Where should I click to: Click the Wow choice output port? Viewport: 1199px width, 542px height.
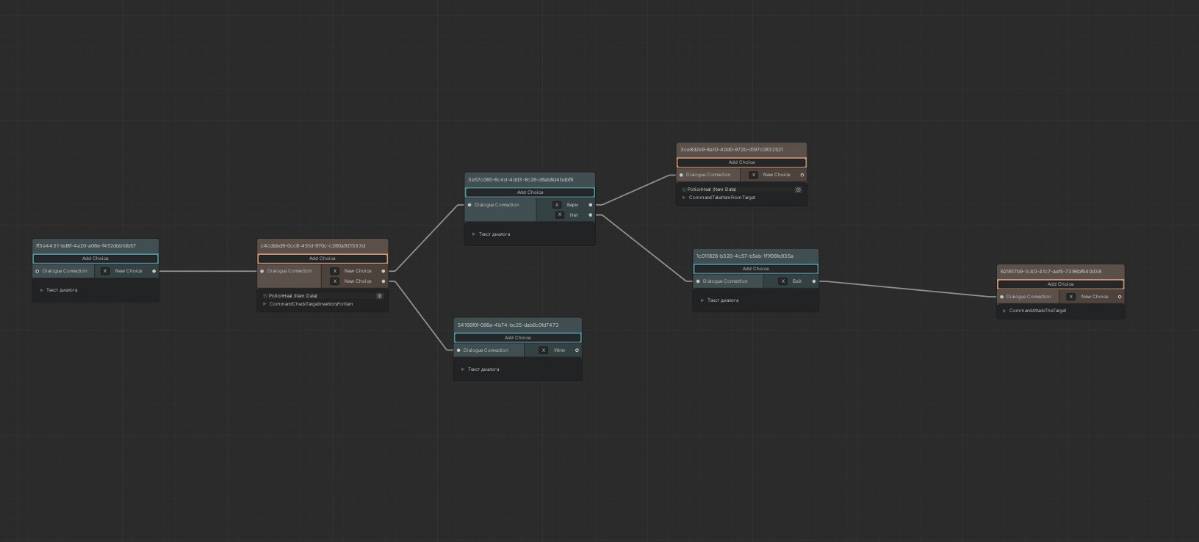point(577,350)
